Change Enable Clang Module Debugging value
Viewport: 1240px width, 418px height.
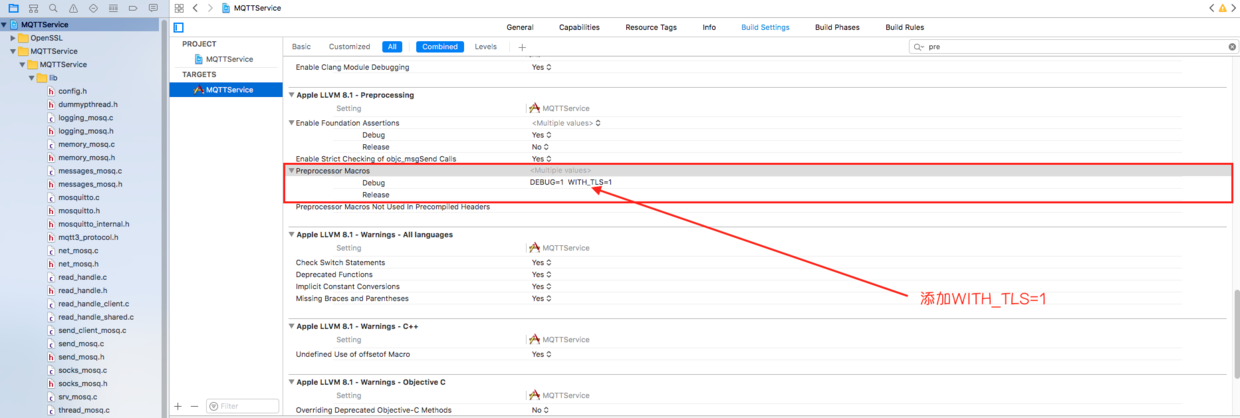pos(541,67)
